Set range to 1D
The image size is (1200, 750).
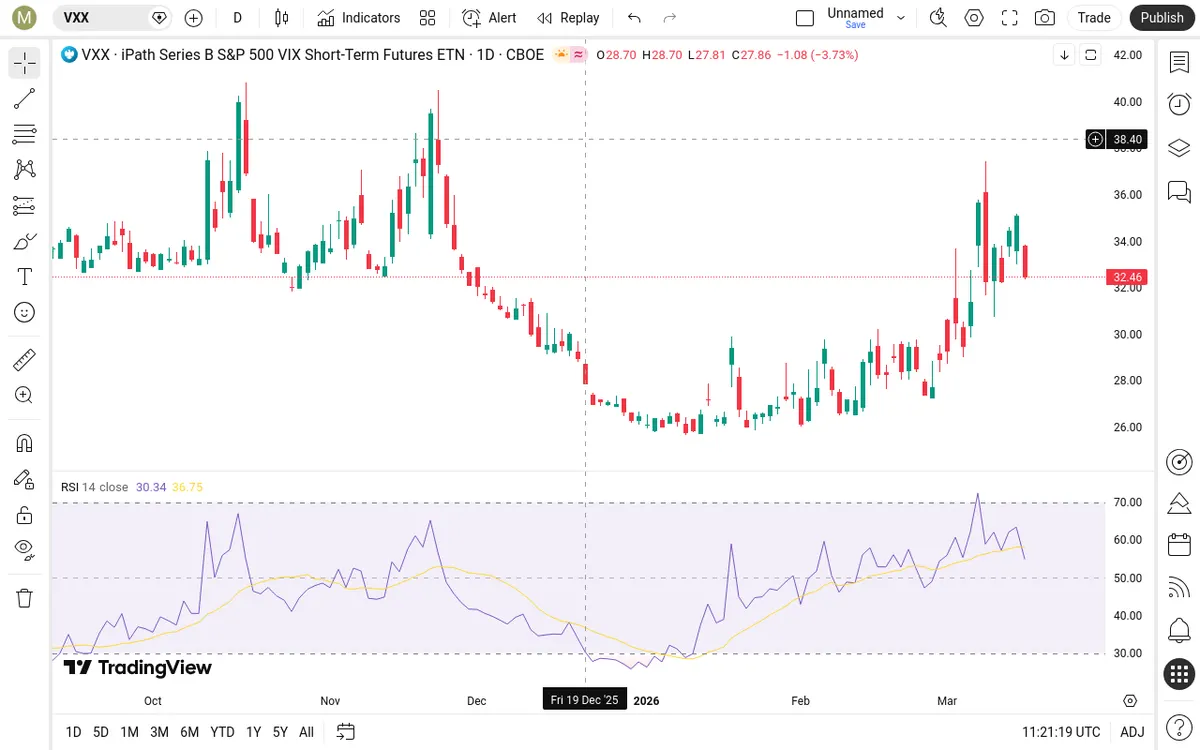[x=73, y=732]
